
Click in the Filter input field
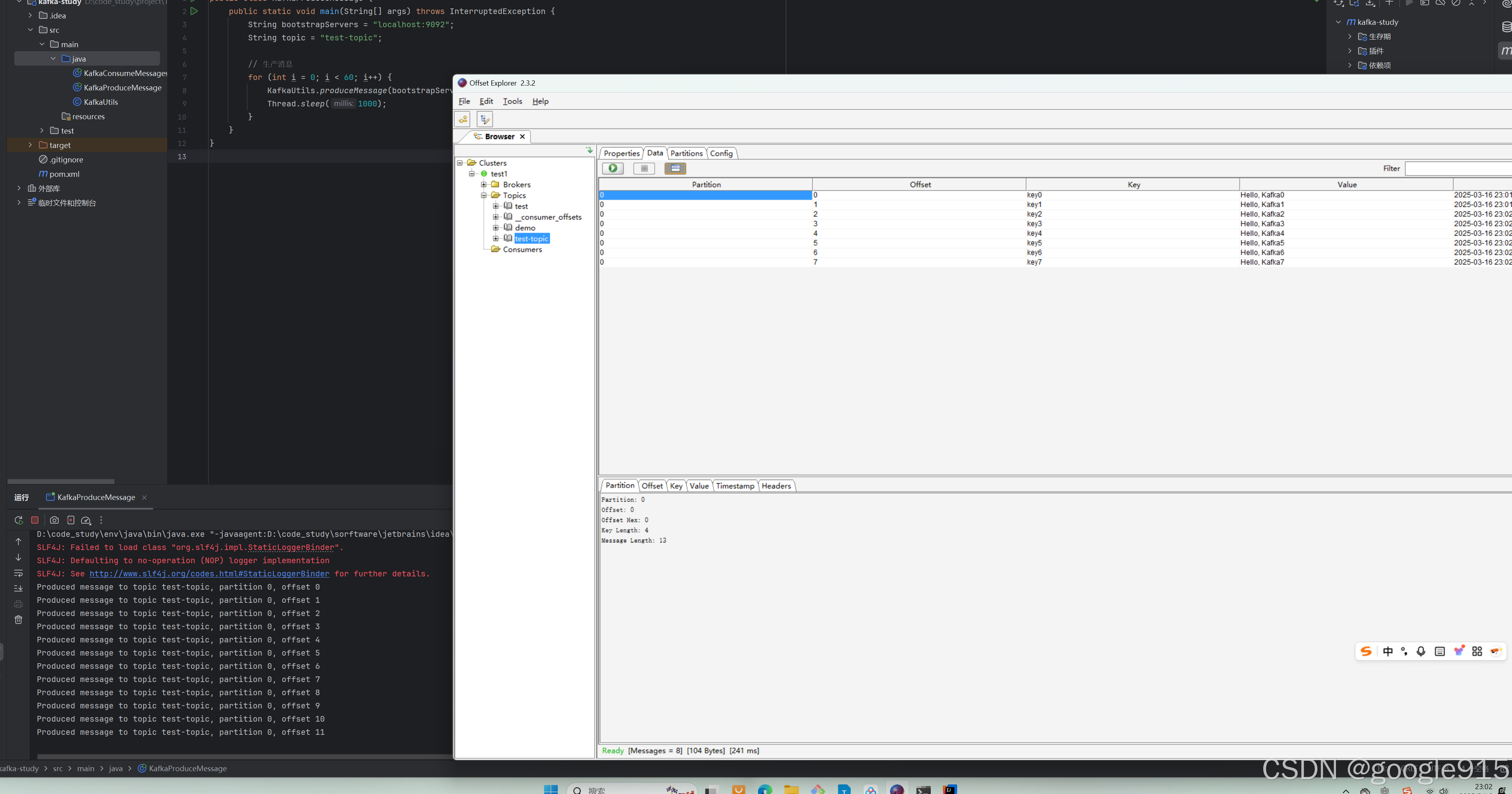(x=1458, y=168)
